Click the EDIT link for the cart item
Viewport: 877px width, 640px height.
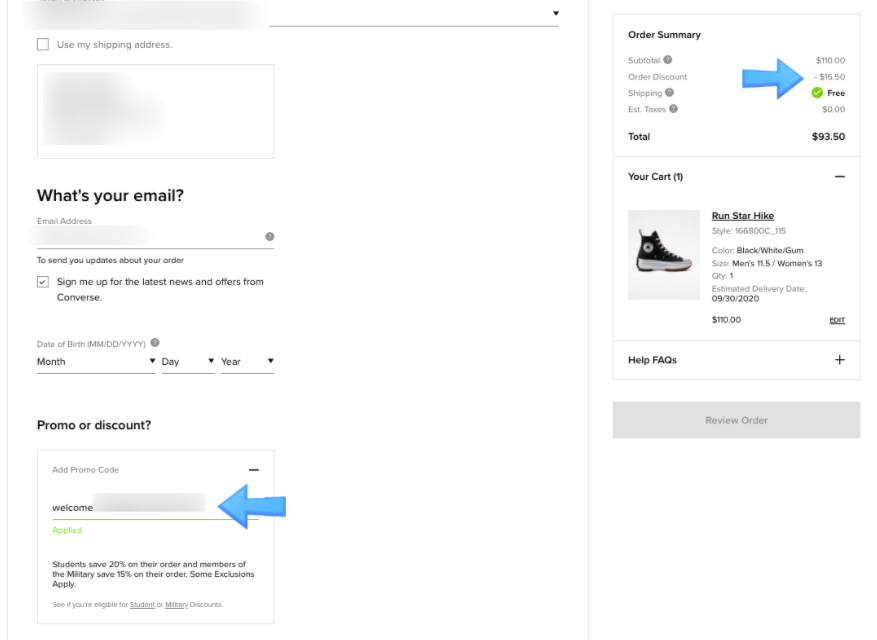[837, 320]
